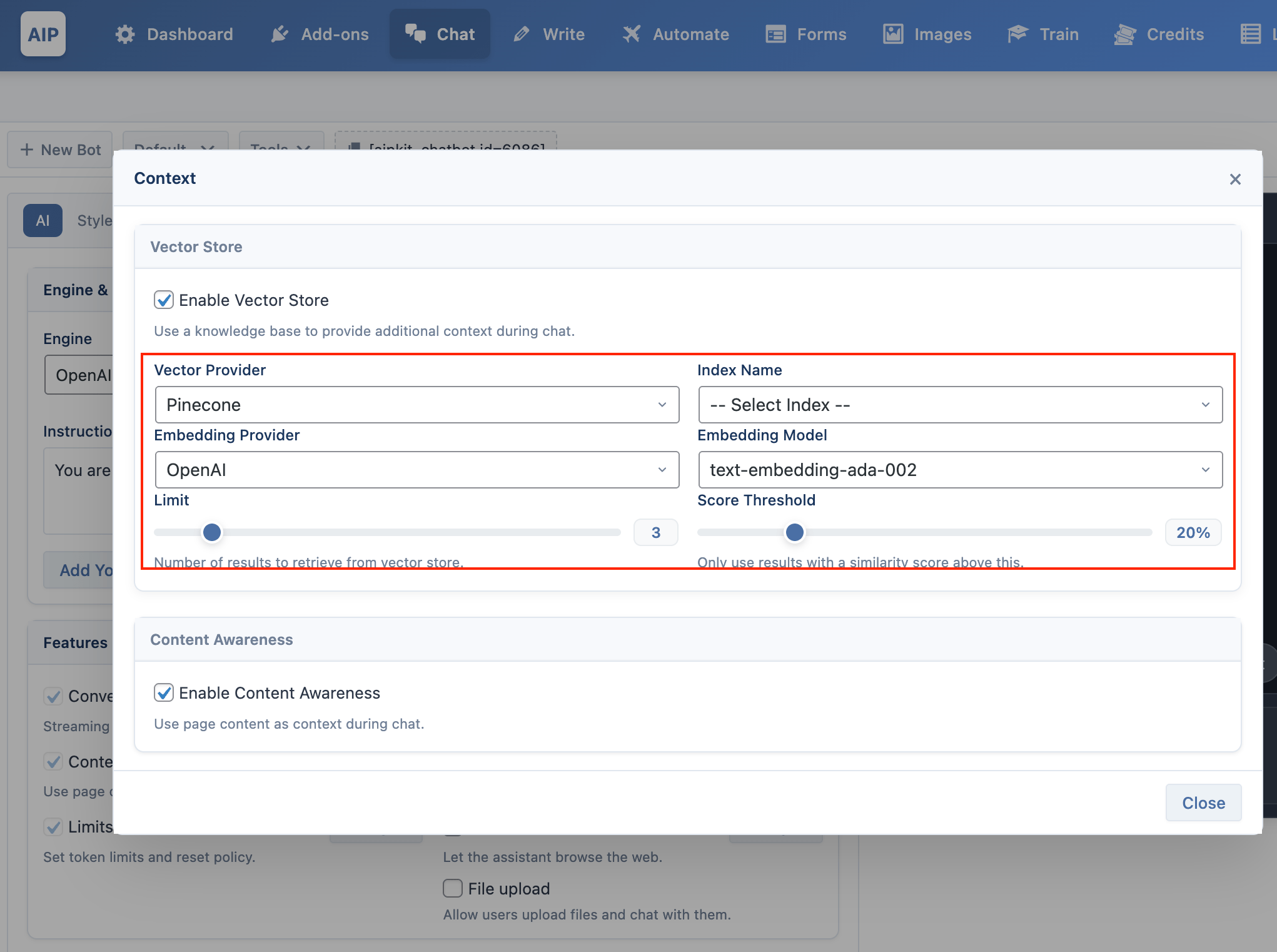Open the background Engine OpenAI dropdown
The height and width of the screenshot is (952, 1277).
[x=79, y=375]
